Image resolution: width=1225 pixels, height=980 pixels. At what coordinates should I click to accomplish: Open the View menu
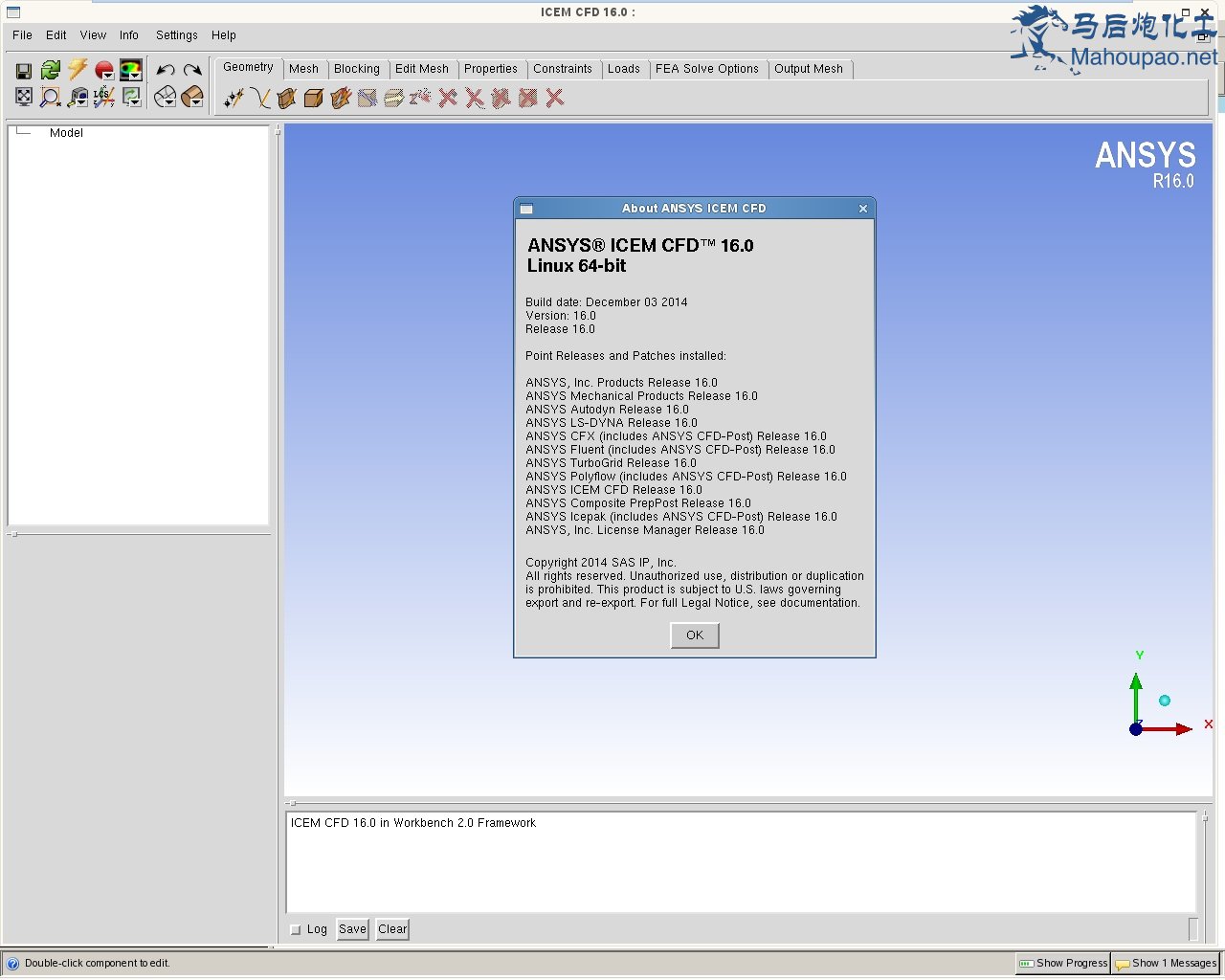(93, 35)
